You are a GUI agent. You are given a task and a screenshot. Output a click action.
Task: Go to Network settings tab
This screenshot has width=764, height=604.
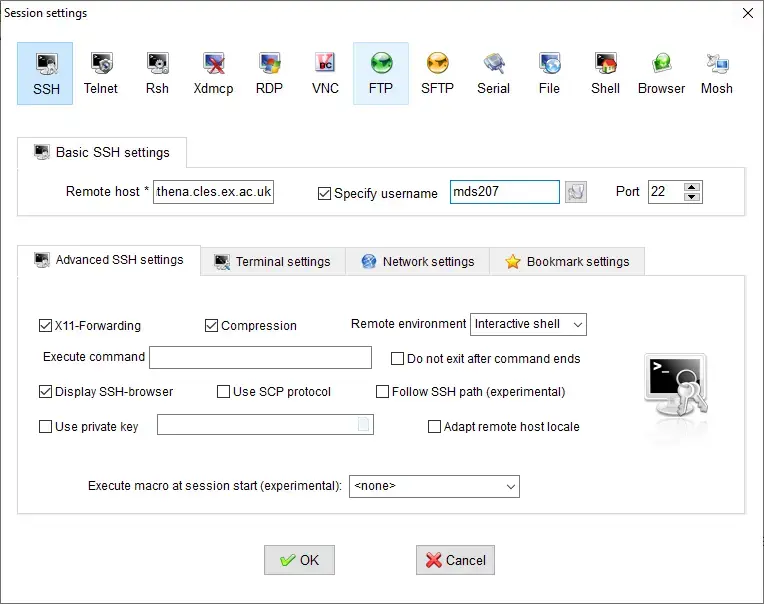[x=418, y=262]
